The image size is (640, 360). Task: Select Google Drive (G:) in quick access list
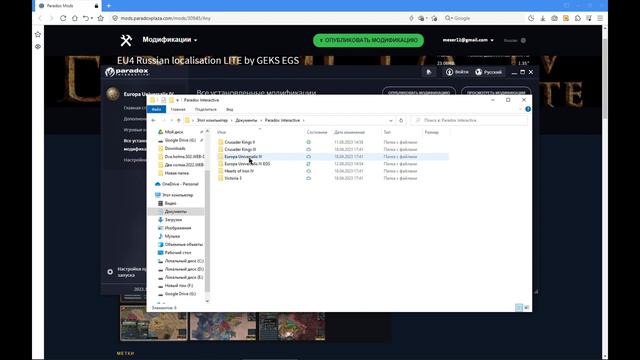point(180,140)
